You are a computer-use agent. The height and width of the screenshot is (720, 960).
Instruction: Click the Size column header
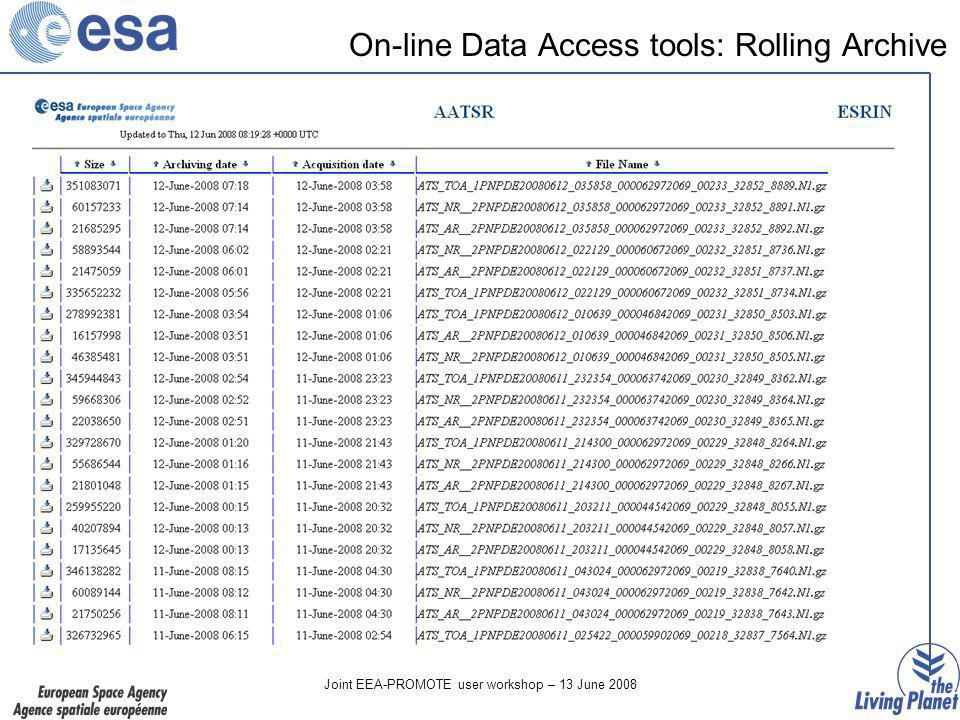coord(94,164)
